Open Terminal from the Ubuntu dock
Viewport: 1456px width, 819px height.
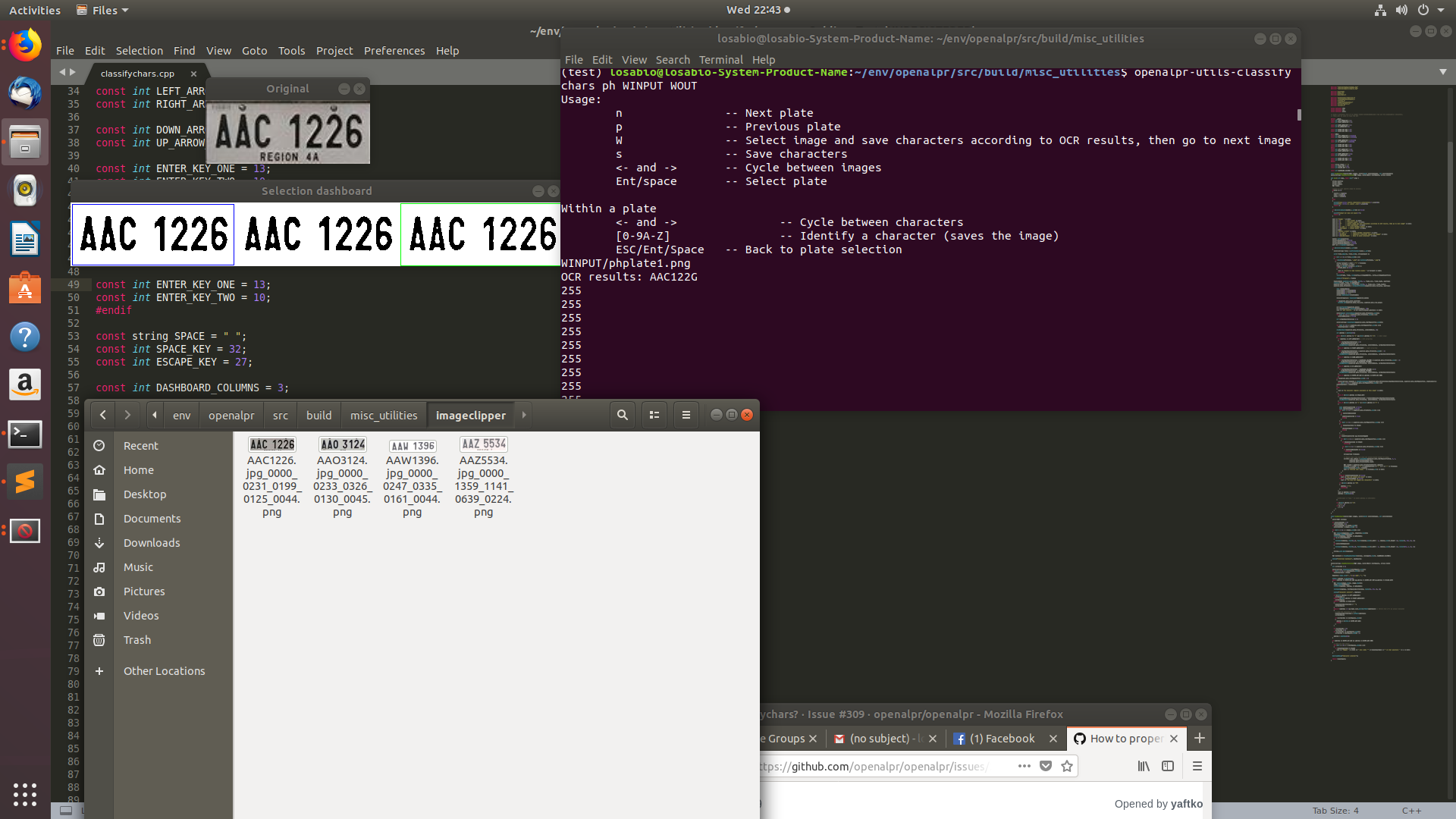(x=25, y=434)
